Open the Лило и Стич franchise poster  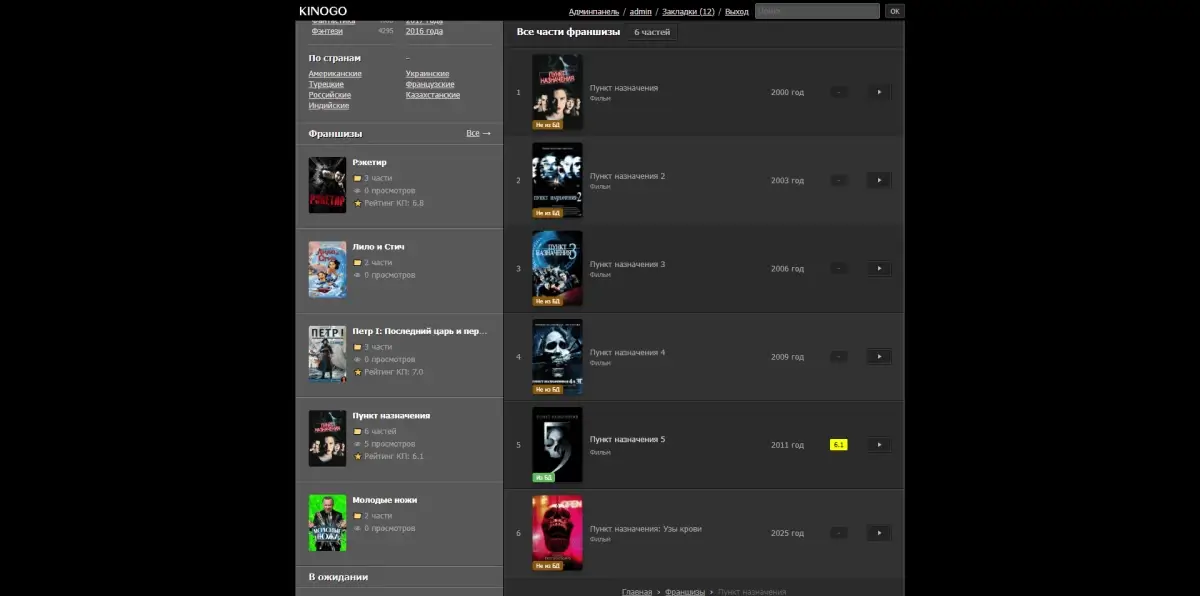[x=327, y=269]
